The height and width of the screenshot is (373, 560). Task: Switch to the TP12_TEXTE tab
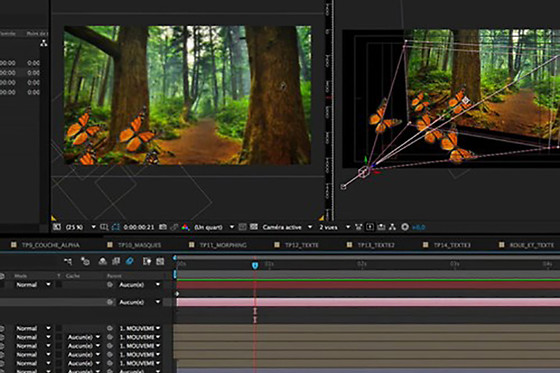click(x=301, y=245)
